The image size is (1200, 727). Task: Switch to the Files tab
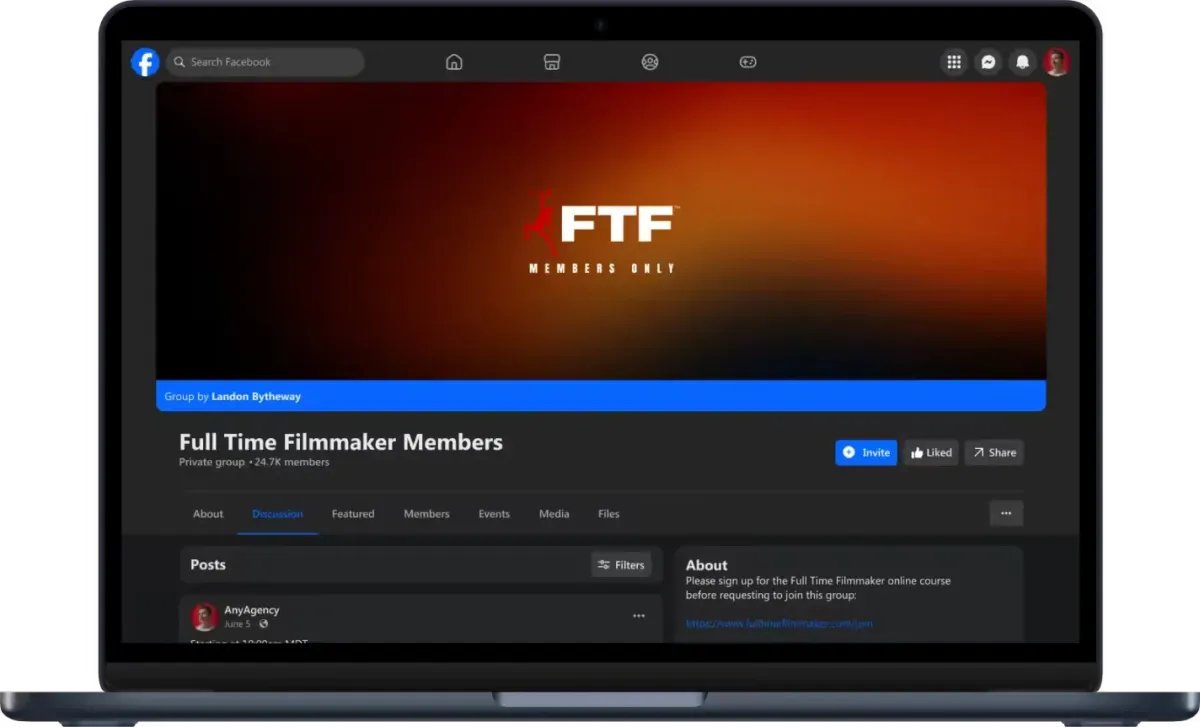click(x=609, y=514)
